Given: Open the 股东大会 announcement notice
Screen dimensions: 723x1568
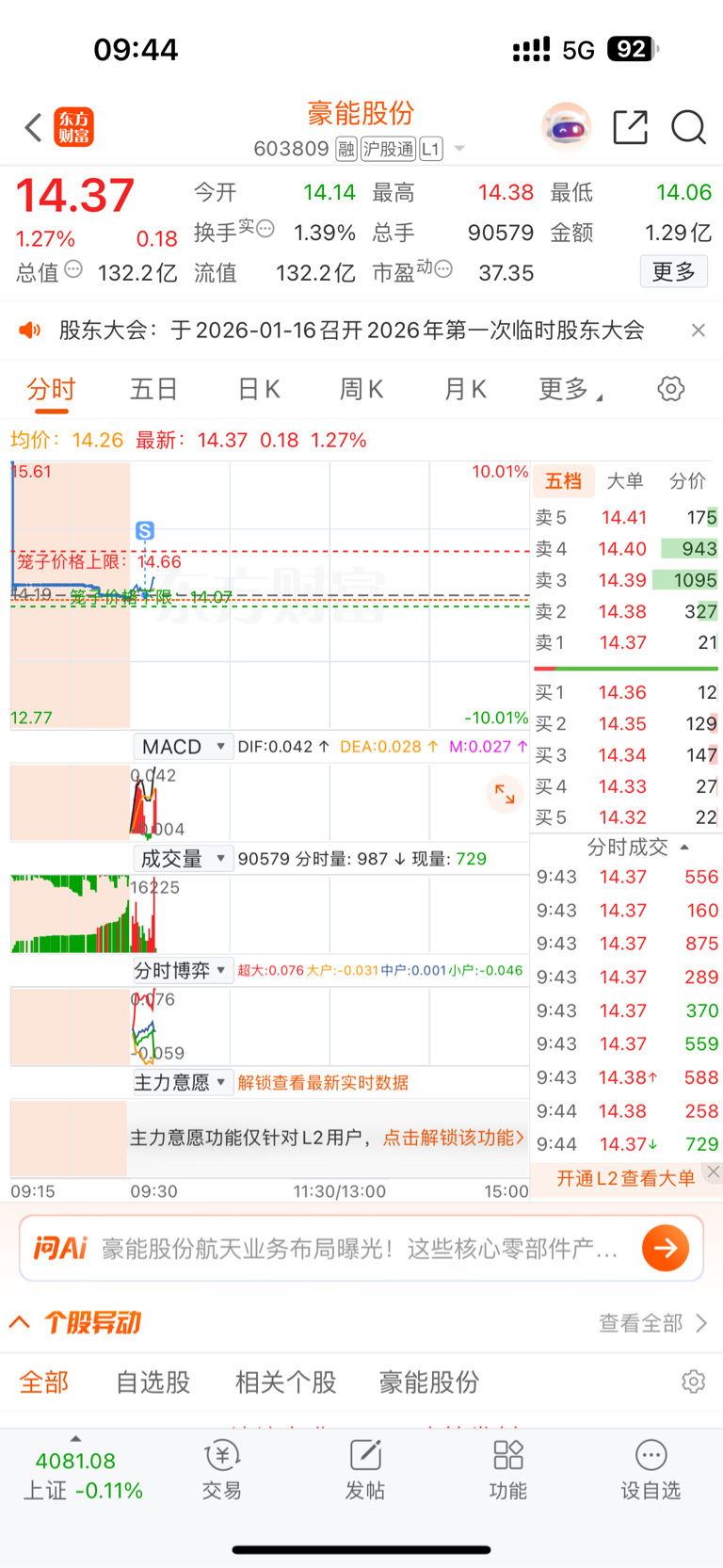Looking at the screenshot, I should click(x=351, y=330).
